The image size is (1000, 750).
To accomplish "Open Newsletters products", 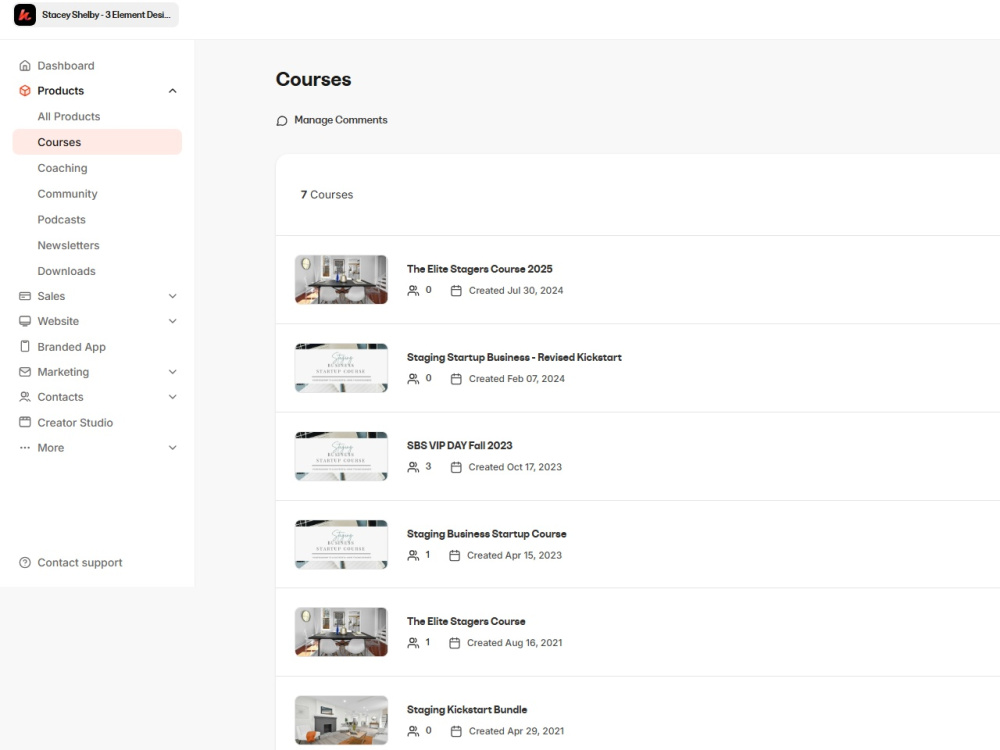I will click(68, 246).
